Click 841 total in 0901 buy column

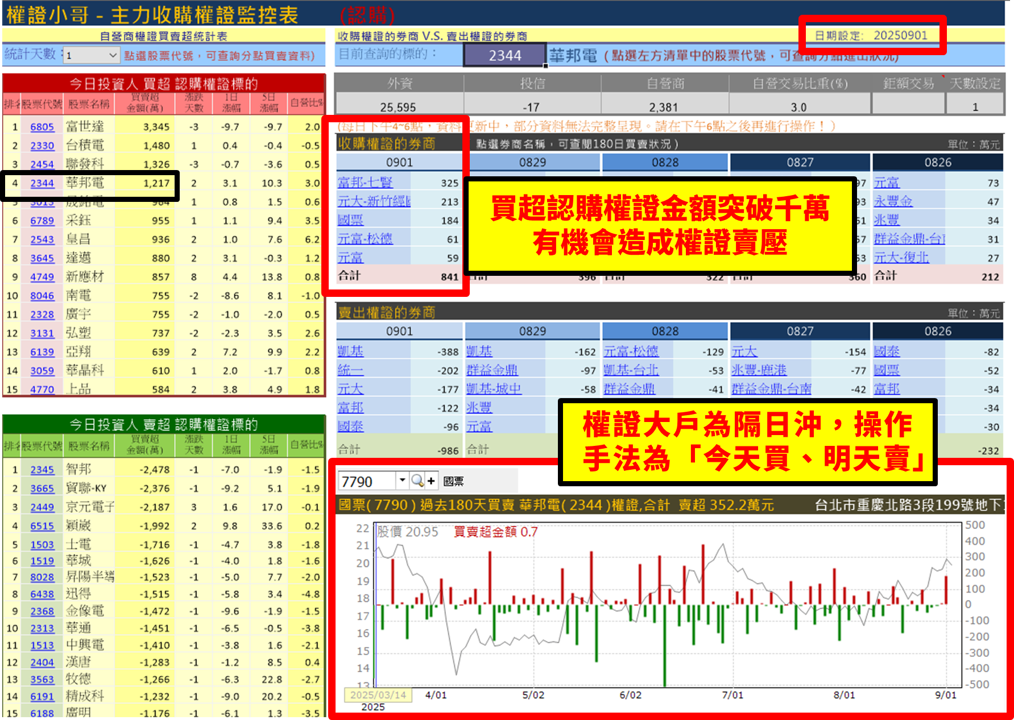[449, 277]
